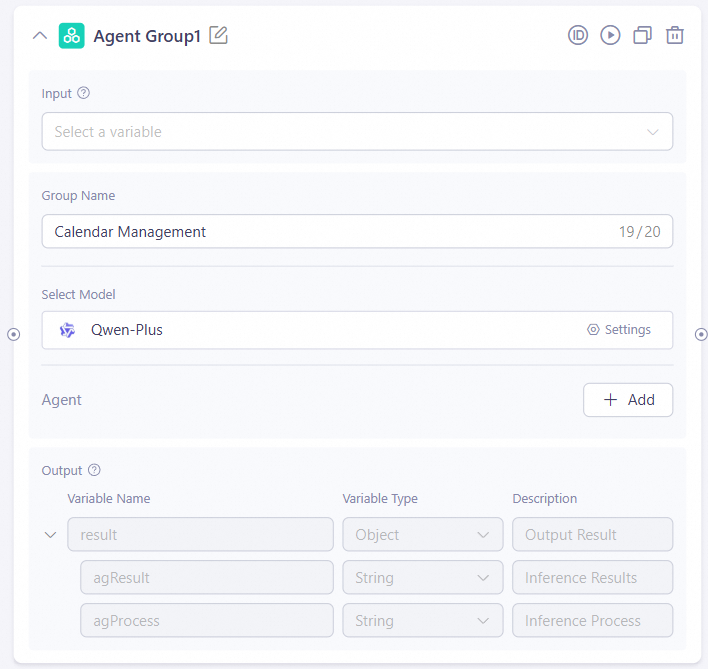Click the Select Model label

(x=78, y=294)
